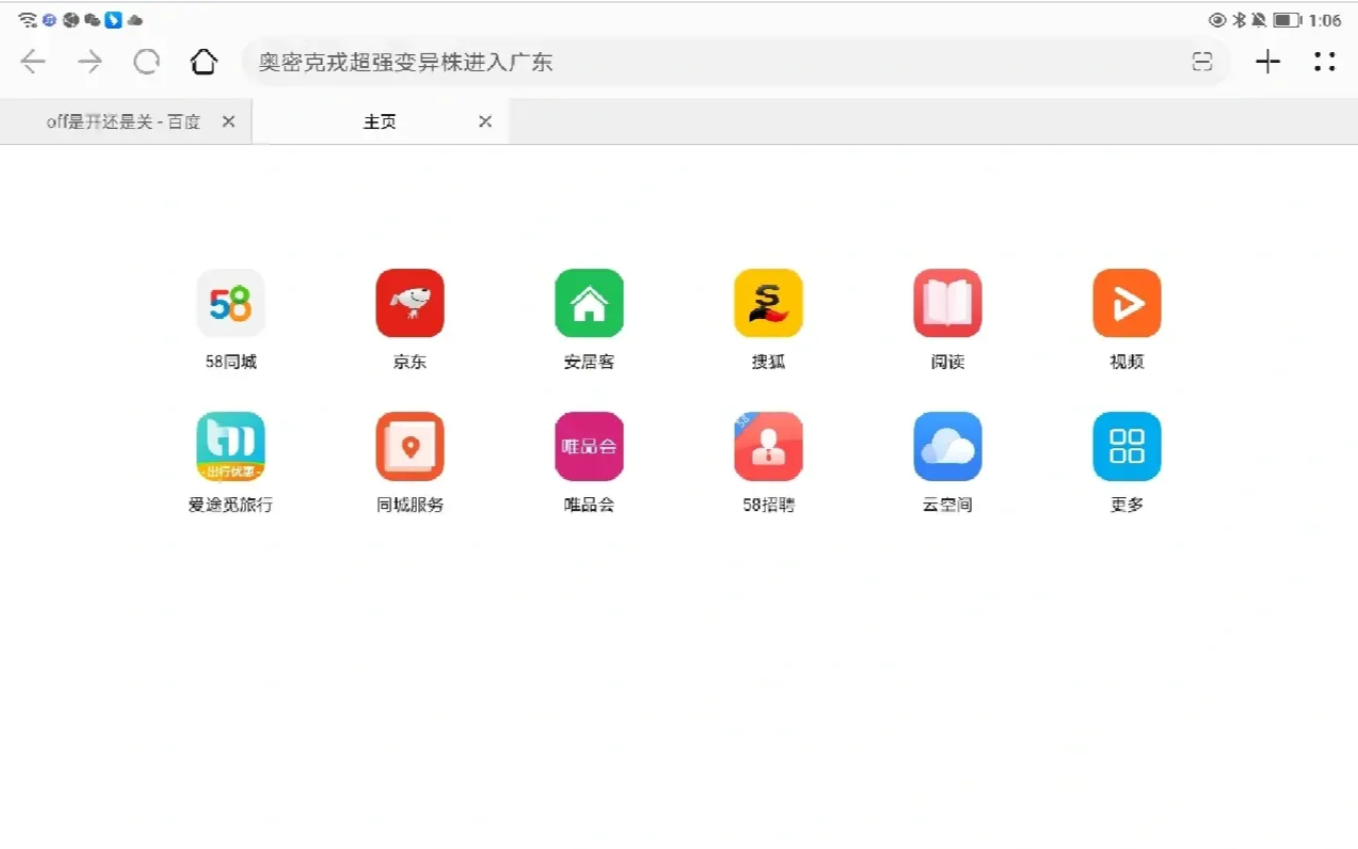Open the 视频 orange play icon

1127,303
